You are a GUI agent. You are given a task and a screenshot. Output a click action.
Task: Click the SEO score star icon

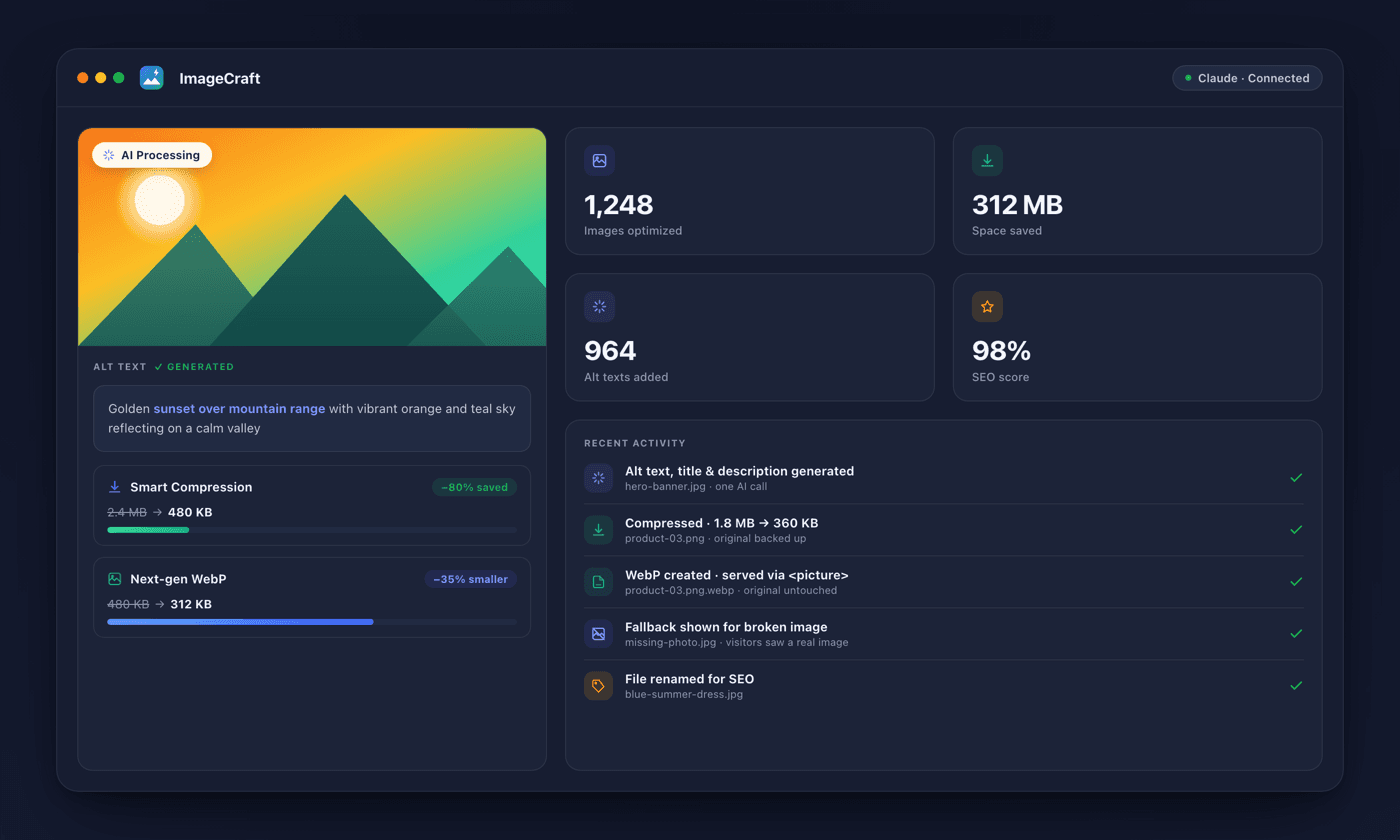[x=987, y=306]
